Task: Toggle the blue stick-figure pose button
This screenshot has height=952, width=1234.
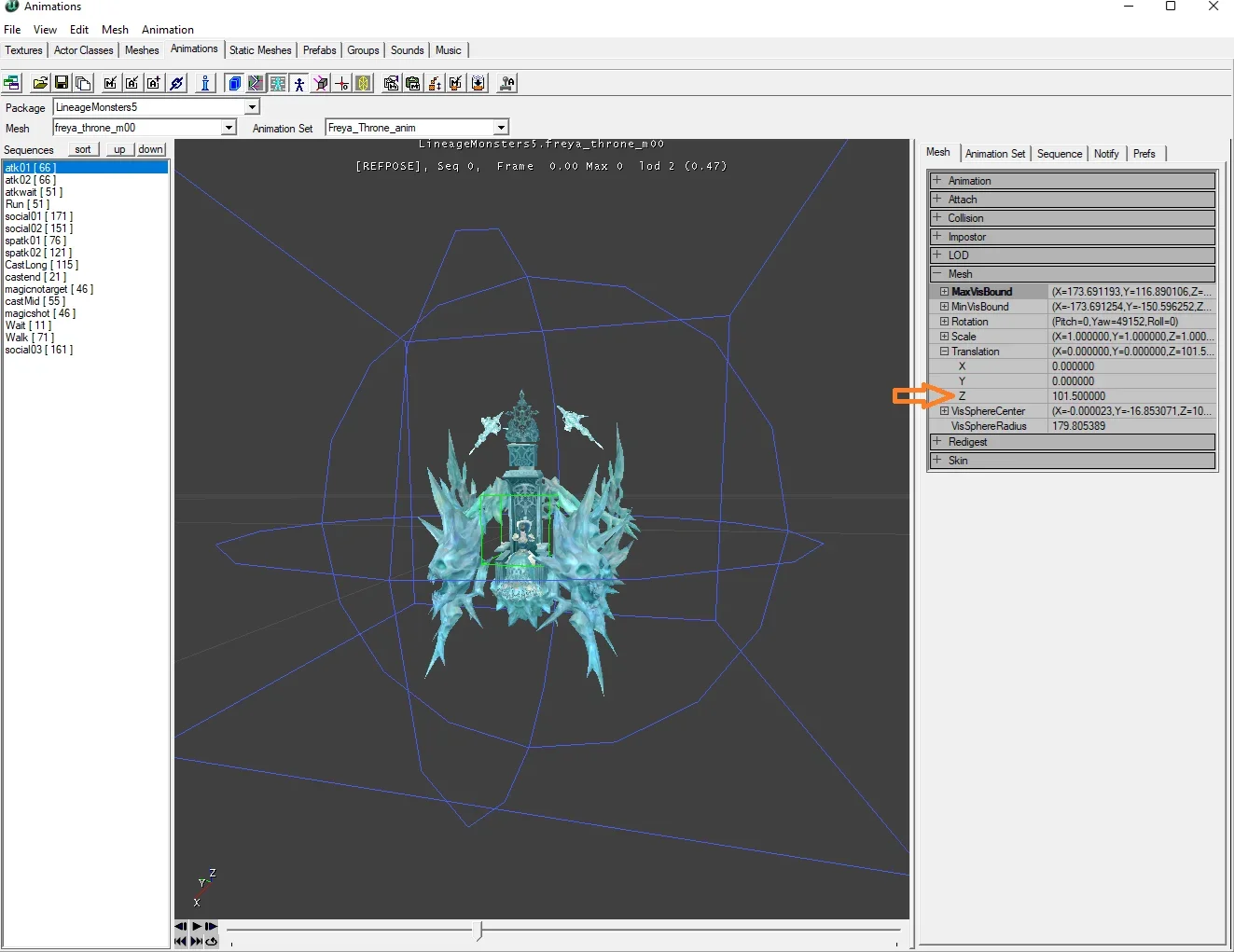Action: [299, 83]
